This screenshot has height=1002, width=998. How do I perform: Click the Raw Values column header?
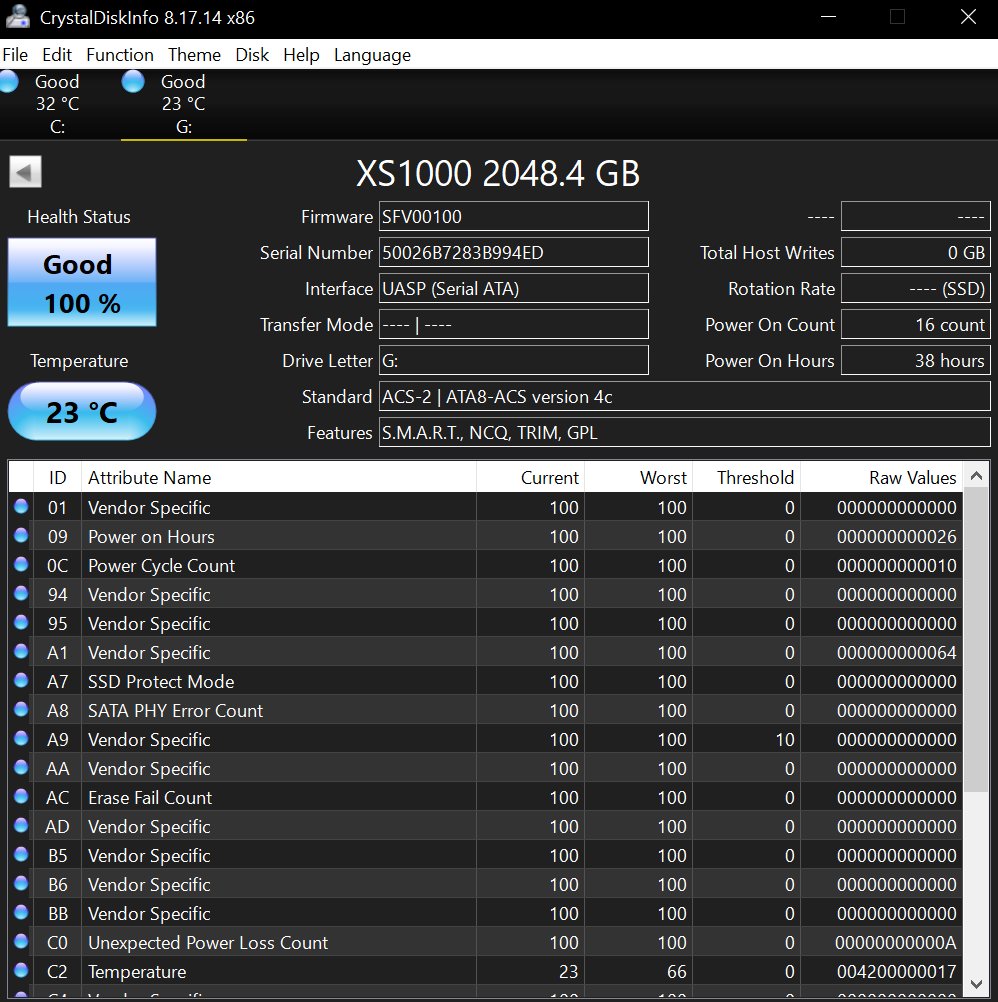[x=880, y=478]
